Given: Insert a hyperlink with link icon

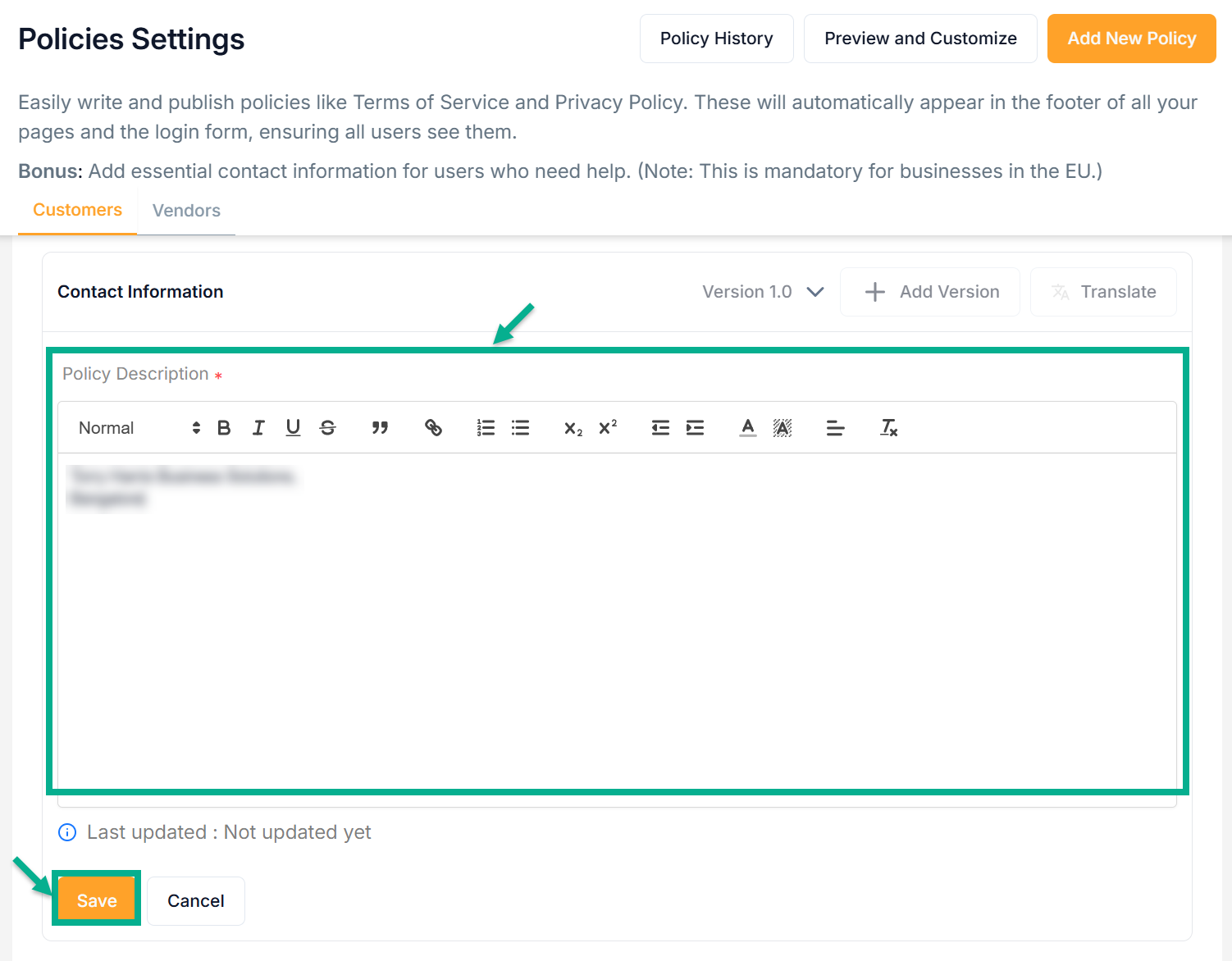Looking at the screenshot, I should point(433,428).
